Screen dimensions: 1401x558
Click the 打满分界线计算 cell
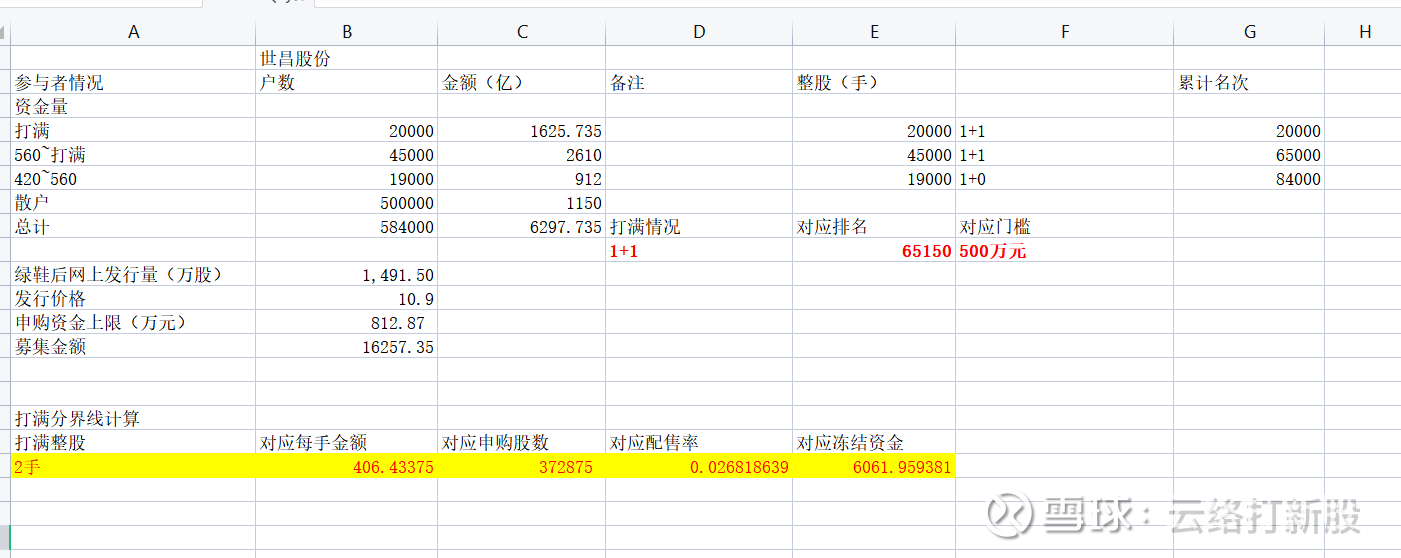133,418
